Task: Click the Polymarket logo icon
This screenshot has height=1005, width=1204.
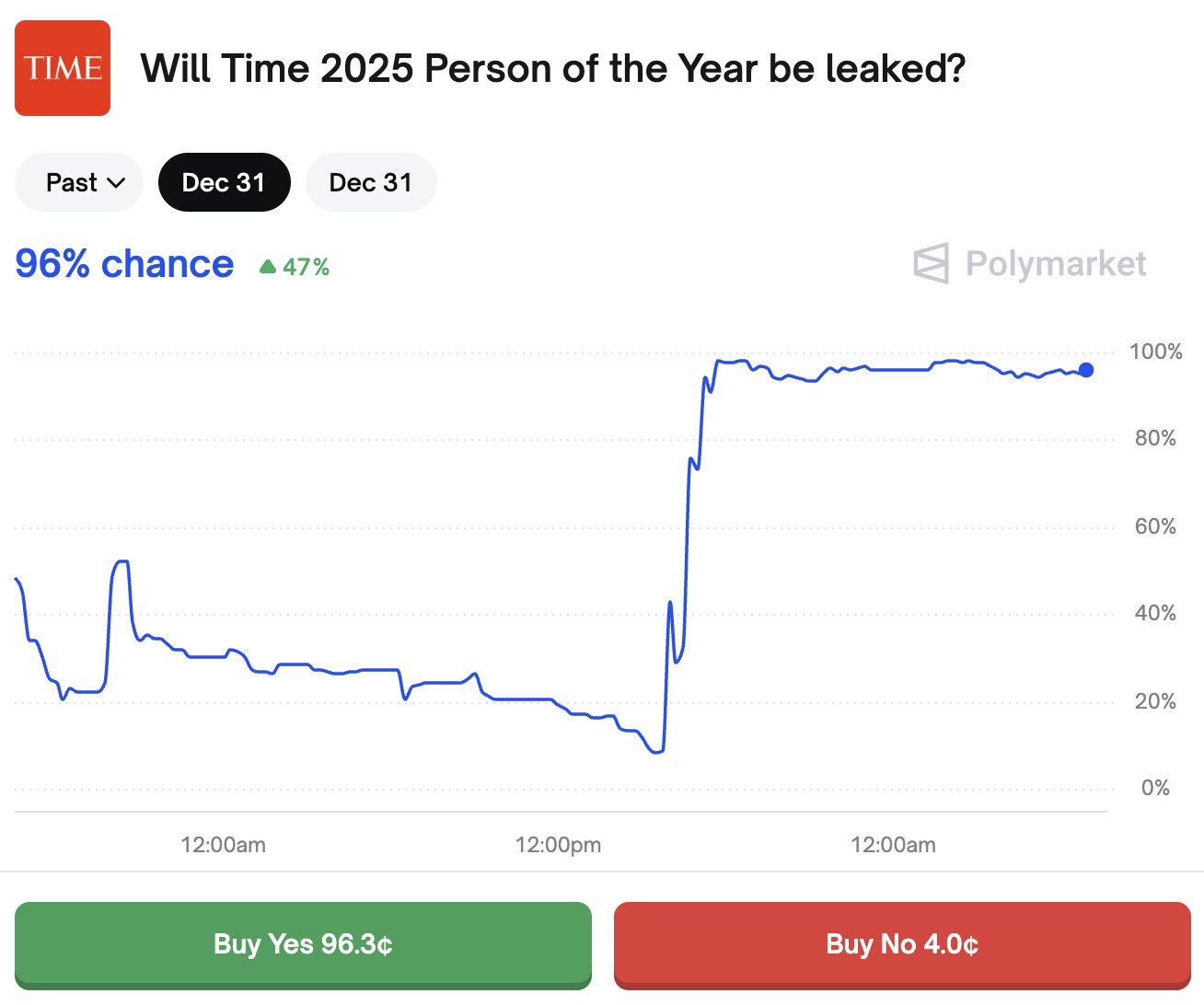Action: 931,263
